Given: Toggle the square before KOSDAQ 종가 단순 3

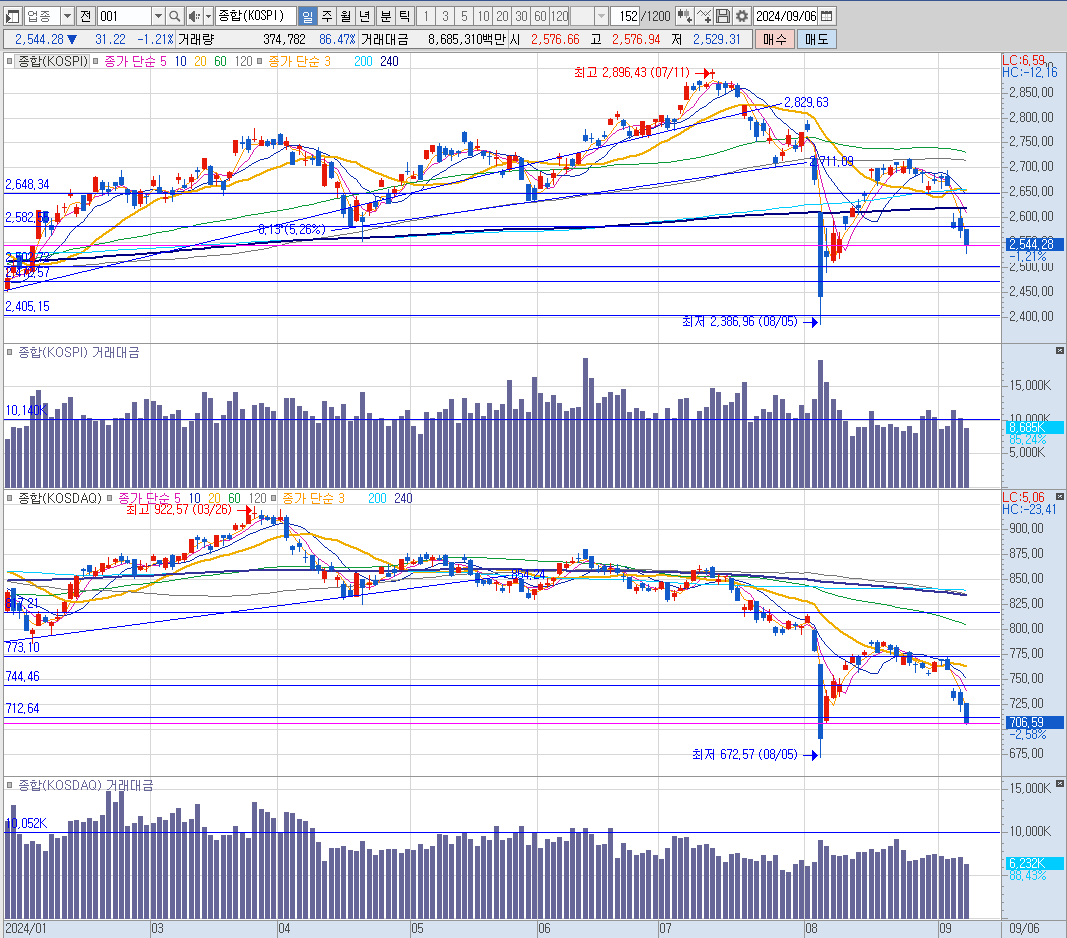Looking at the screenshot, I should click(x=274, y=498).
